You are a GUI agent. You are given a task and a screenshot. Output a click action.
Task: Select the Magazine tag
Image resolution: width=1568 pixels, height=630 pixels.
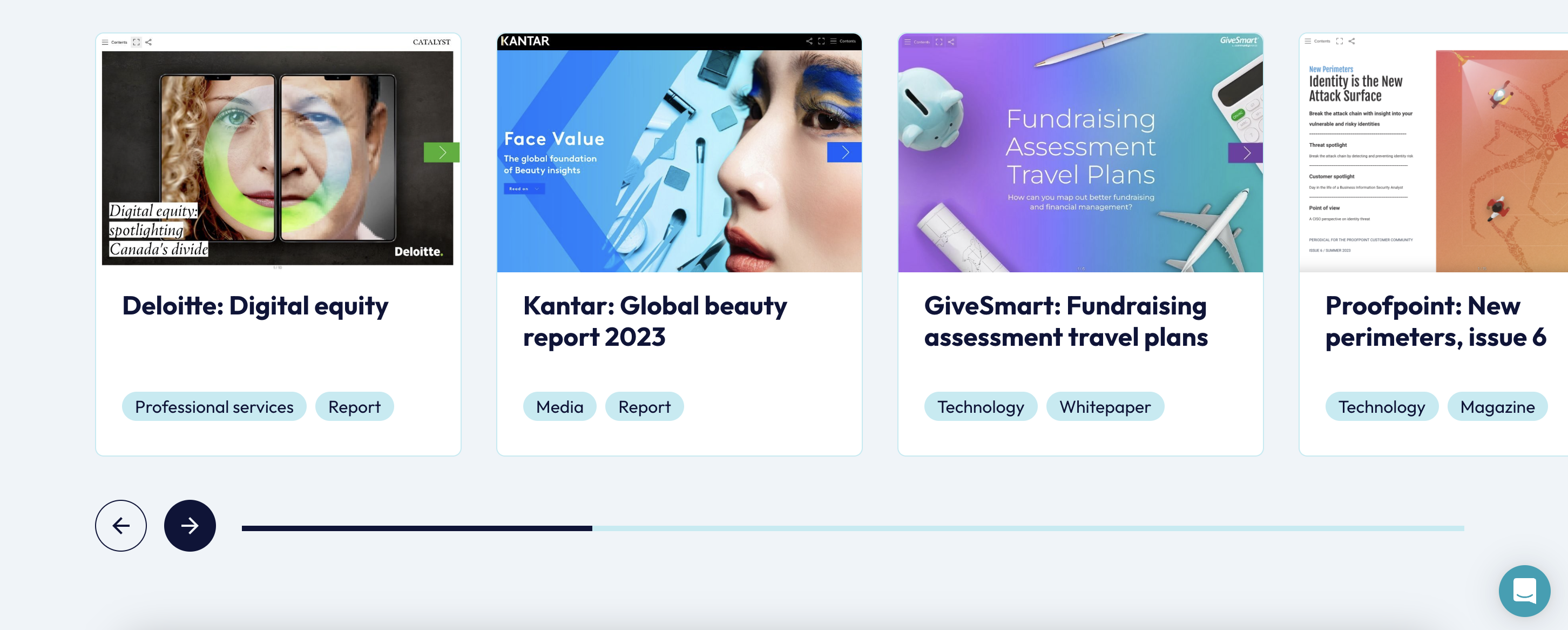coord(1497,406)
